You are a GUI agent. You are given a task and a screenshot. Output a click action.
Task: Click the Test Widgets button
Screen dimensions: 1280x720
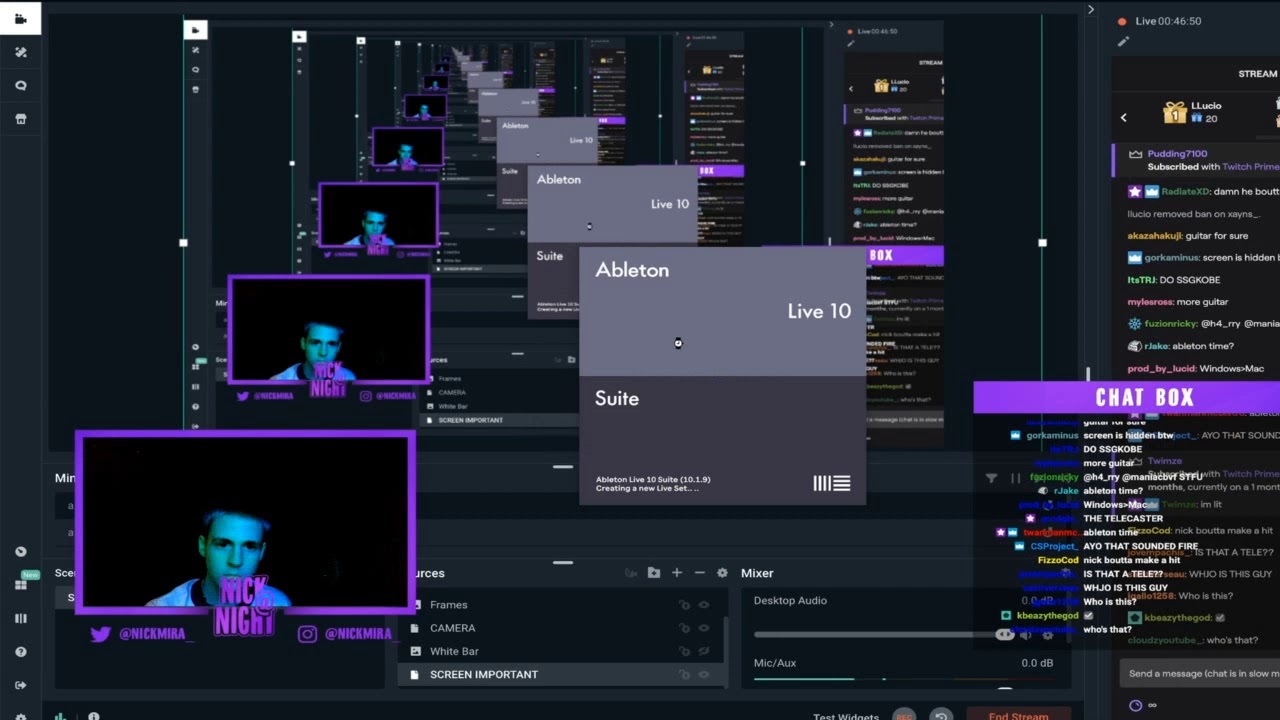pos(846,716)
